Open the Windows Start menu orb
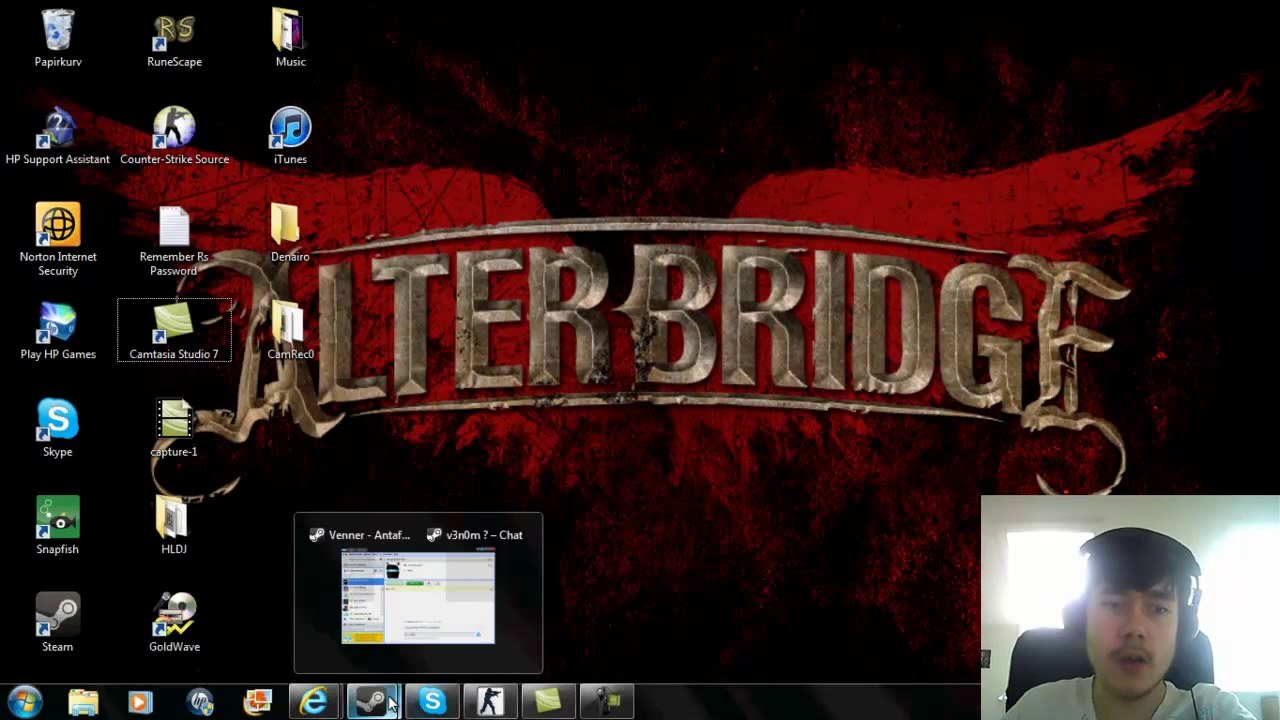 coord(24,701)
